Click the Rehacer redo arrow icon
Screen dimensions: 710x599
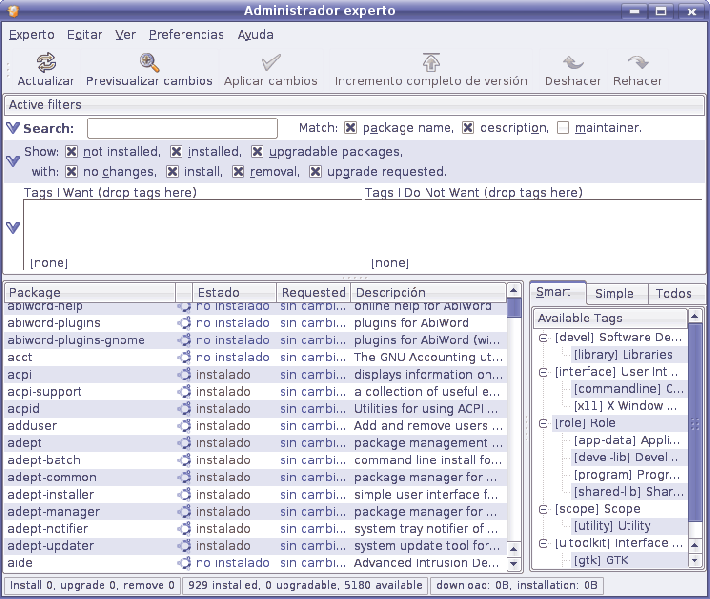pyautogui.click(x=637, y=63)
